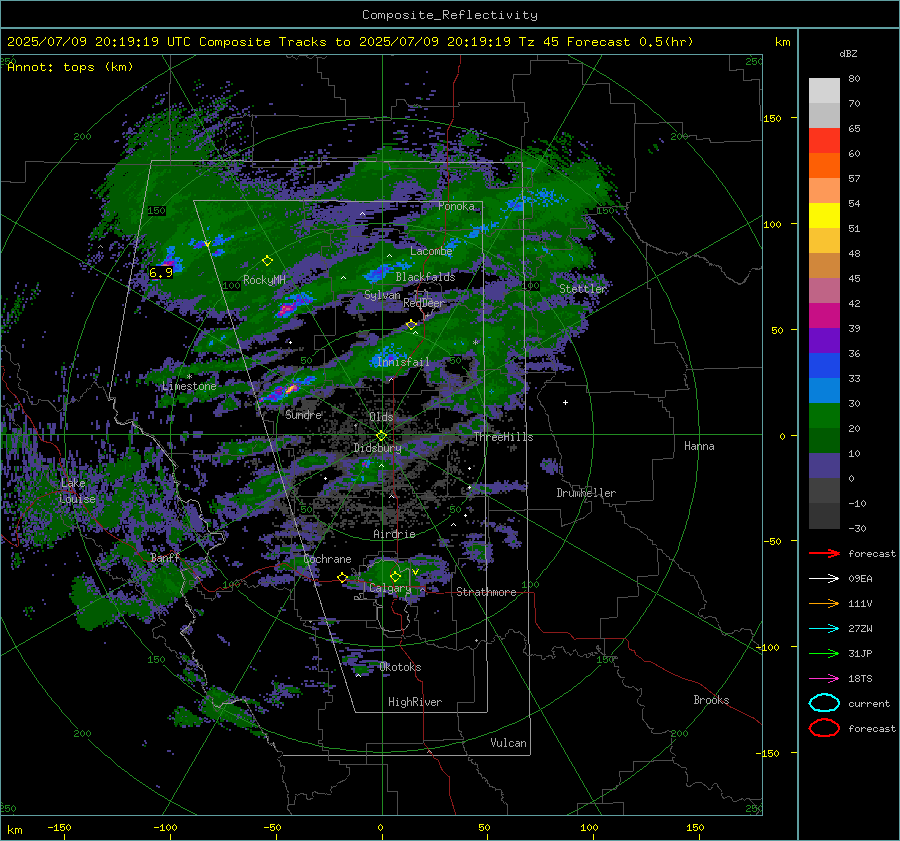
Task: Click the dBZ legend heading
Action: 848,53
